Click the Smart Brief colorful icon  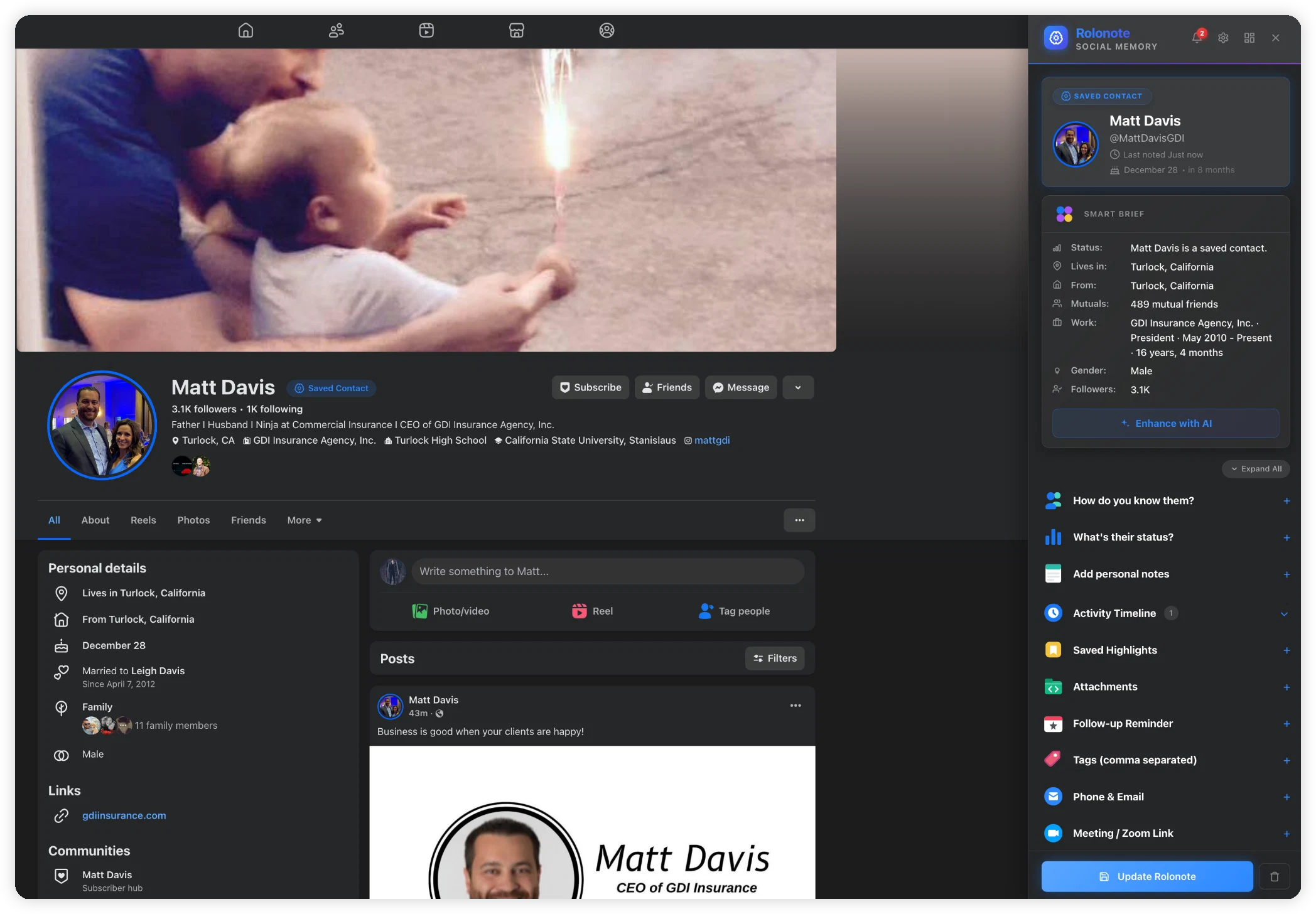click(1064, 214)
